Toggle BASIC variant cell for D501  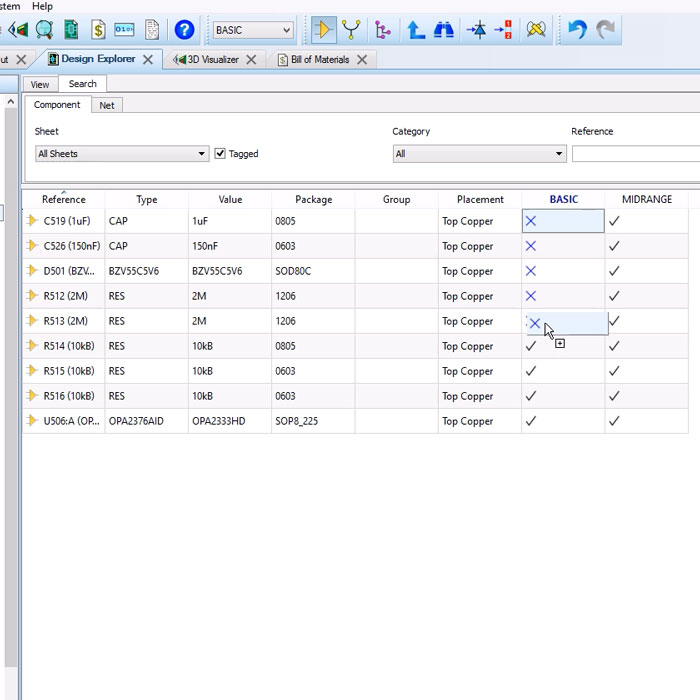tap(563, 271)
